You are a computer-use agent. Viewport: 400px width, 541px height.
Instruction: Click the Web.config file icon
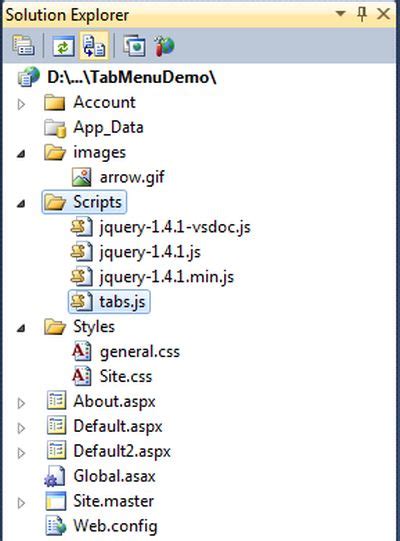[x=55, y=525]
